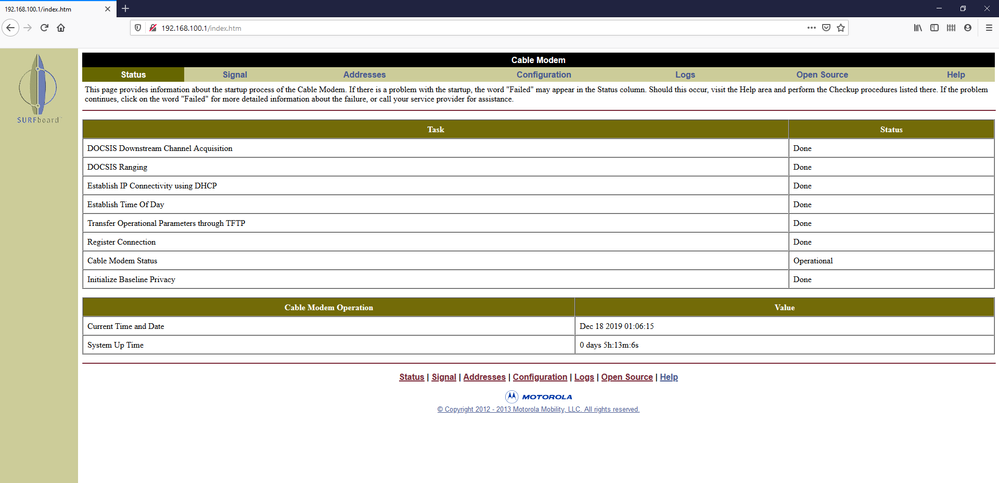Click the browser forward arrow

27,28
